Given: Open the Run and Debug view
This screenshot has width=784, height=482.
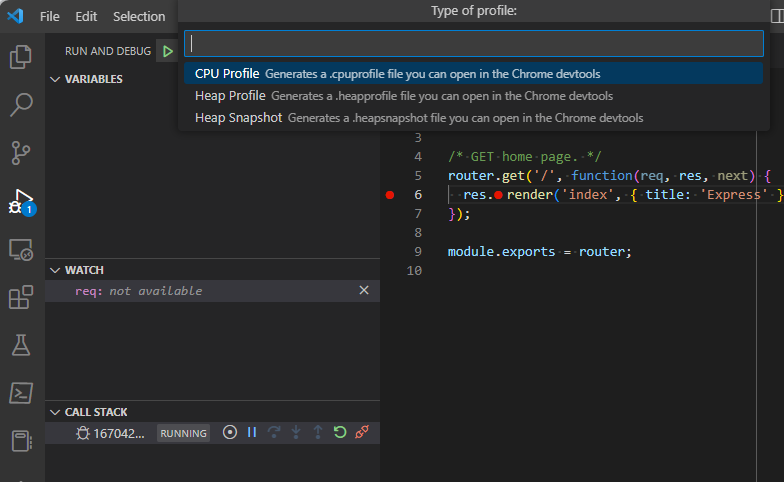Looking at the screenshot, I should tap(21, 202).
